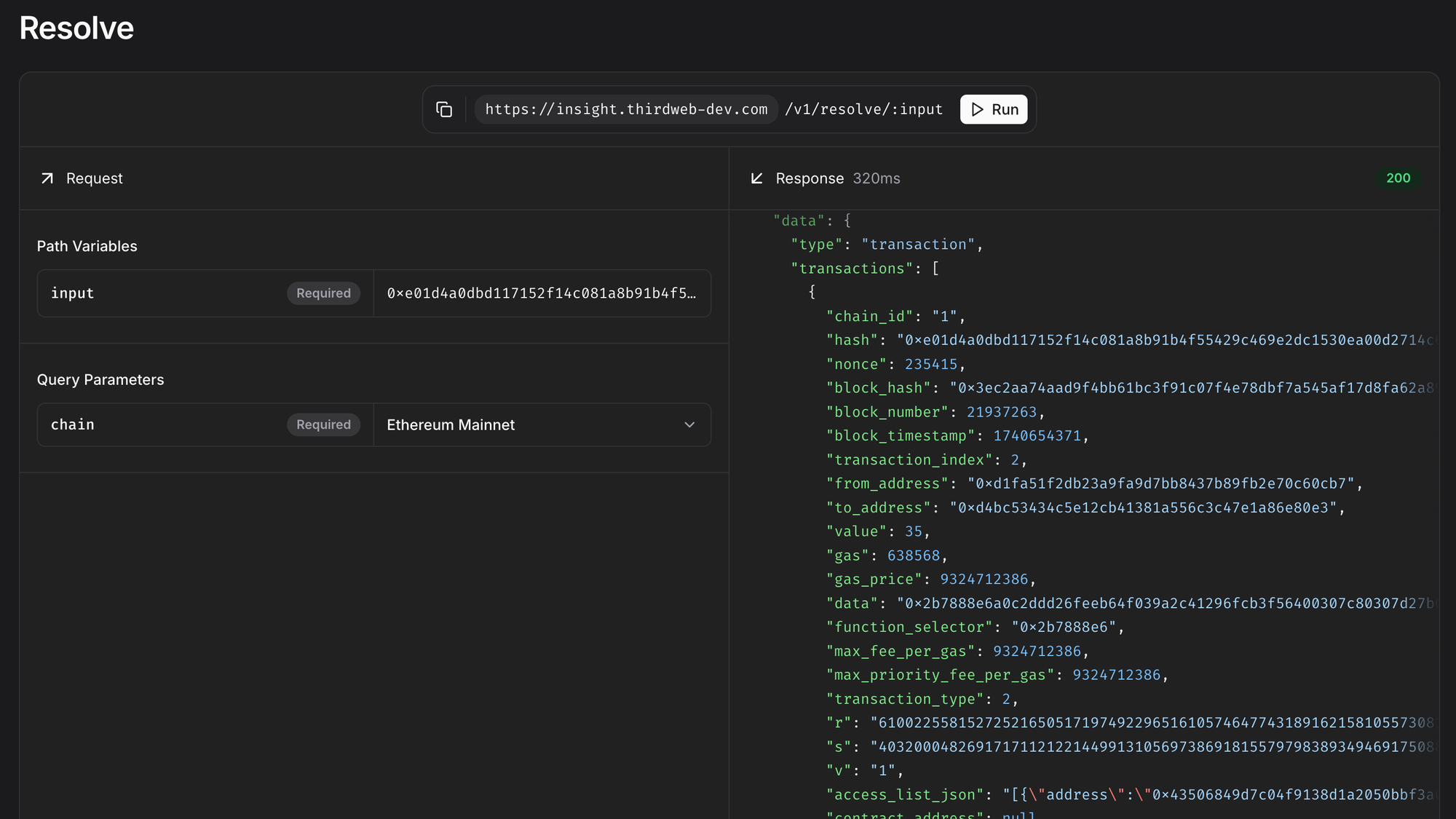Click the insight.thirdweb-dev.com base URL

(626, 109)
